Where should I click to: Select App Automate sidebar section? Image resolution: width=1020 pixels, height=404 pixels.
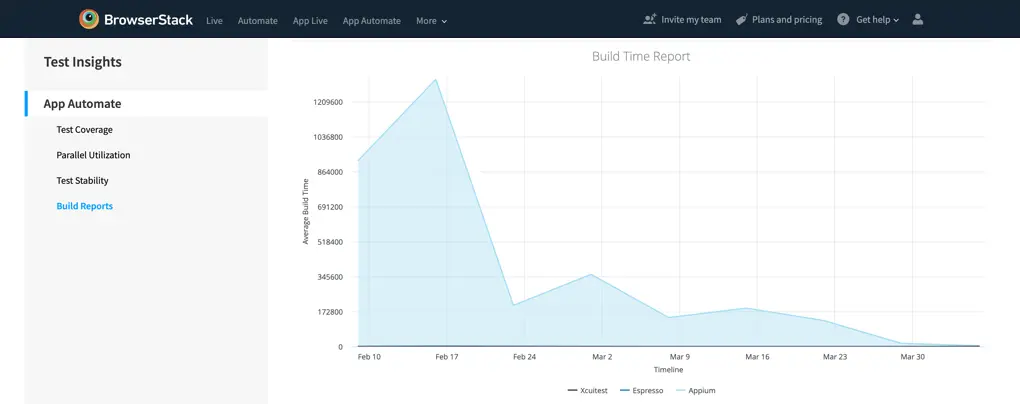[x=82, y=103]
